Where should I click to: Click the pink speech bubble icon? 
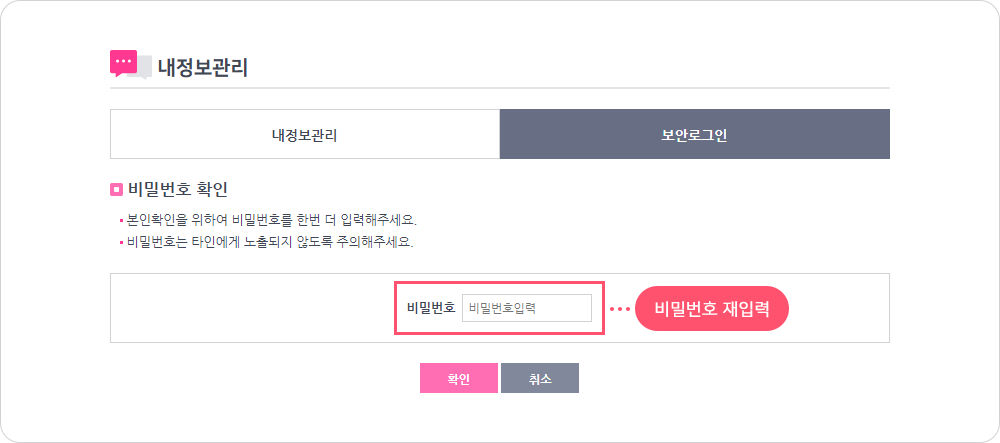(x=123, y=62)
